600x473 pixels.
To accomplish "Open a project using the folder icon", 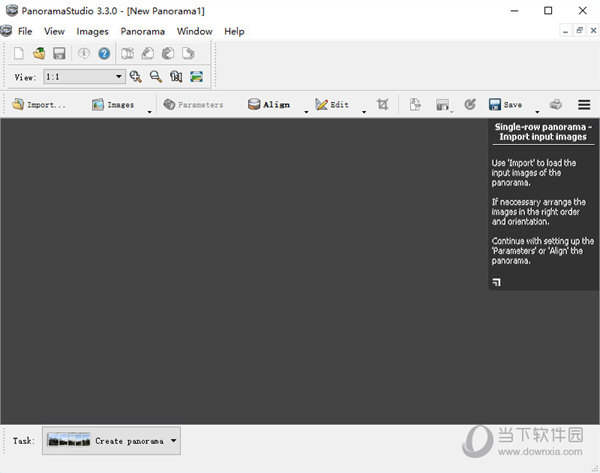I will (39, 53).
